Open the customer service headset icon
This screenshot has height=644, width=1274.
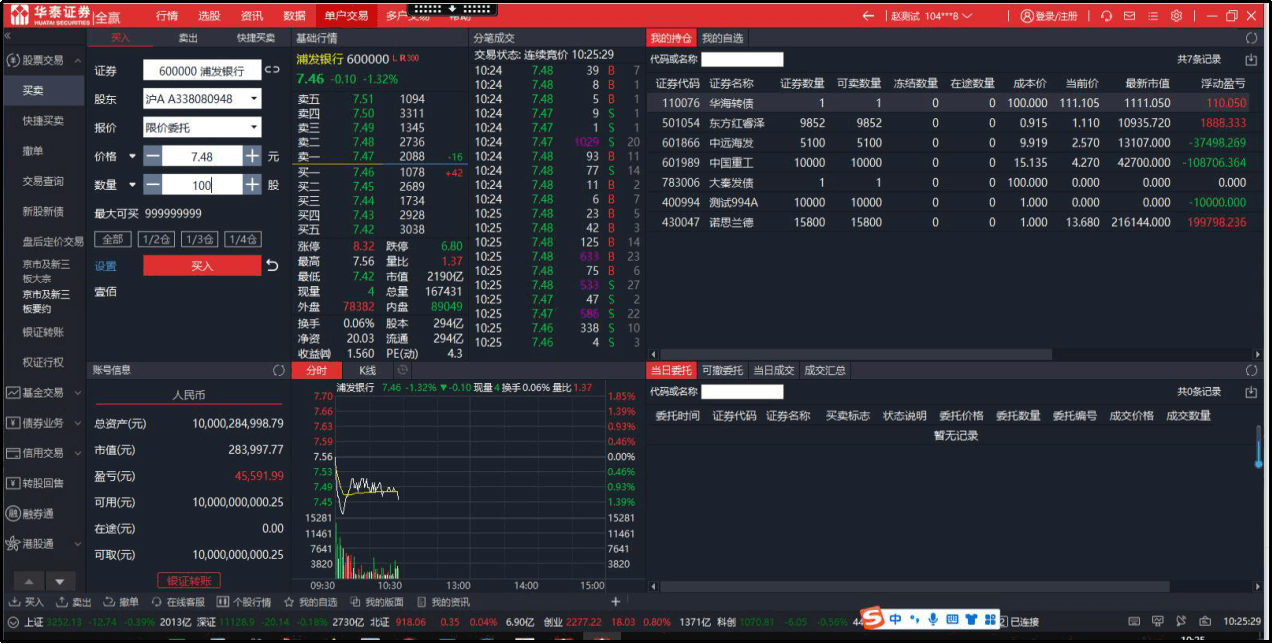coord(1106,16)
